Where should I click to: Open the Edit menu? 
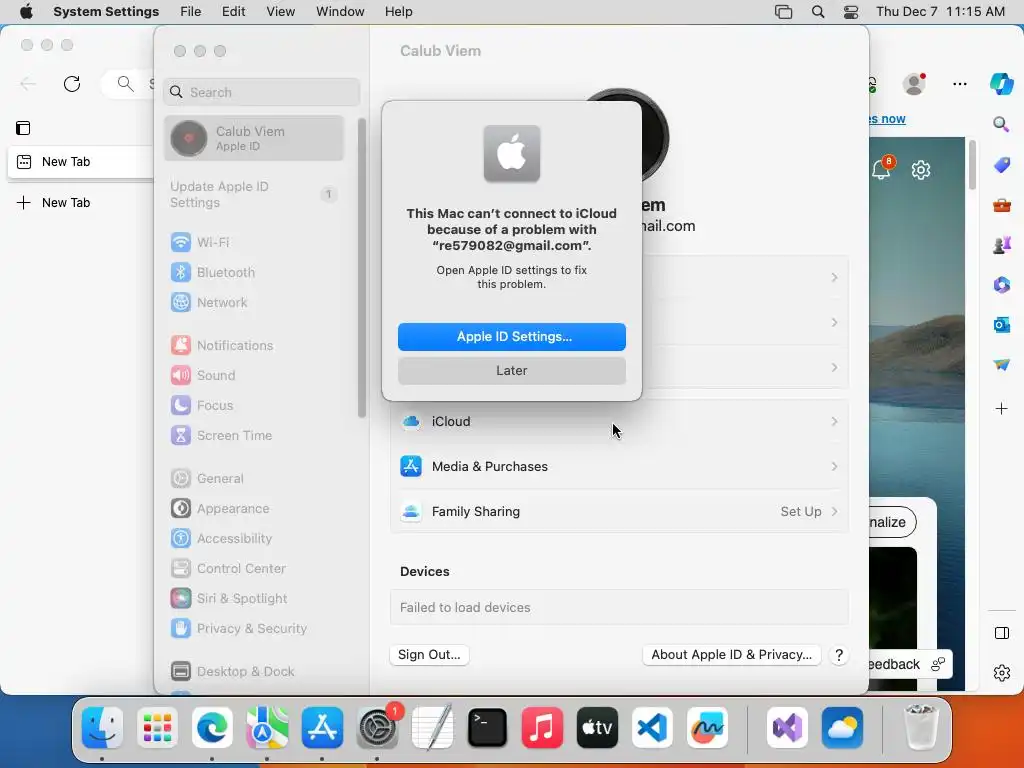point(233,12)
